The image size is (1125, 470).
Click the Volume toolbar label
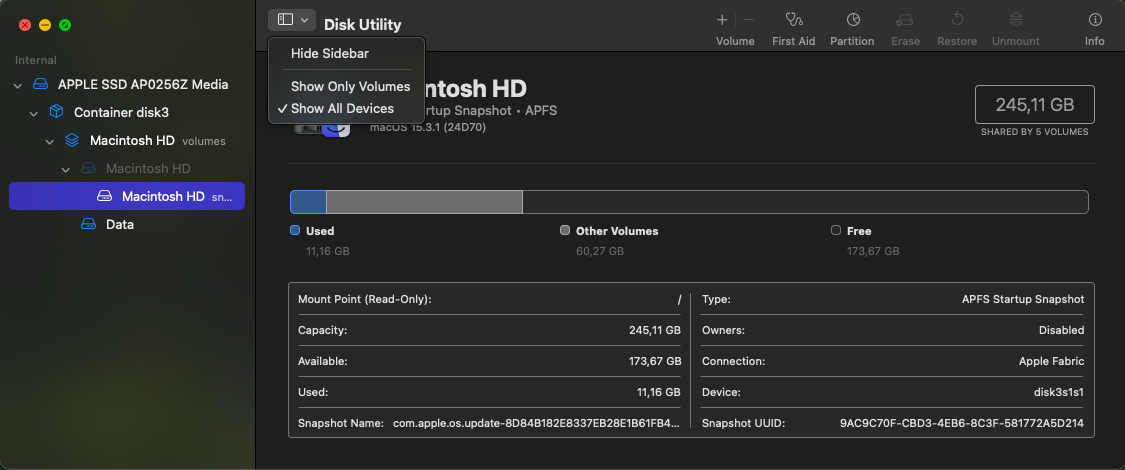(x=735, y=42)
